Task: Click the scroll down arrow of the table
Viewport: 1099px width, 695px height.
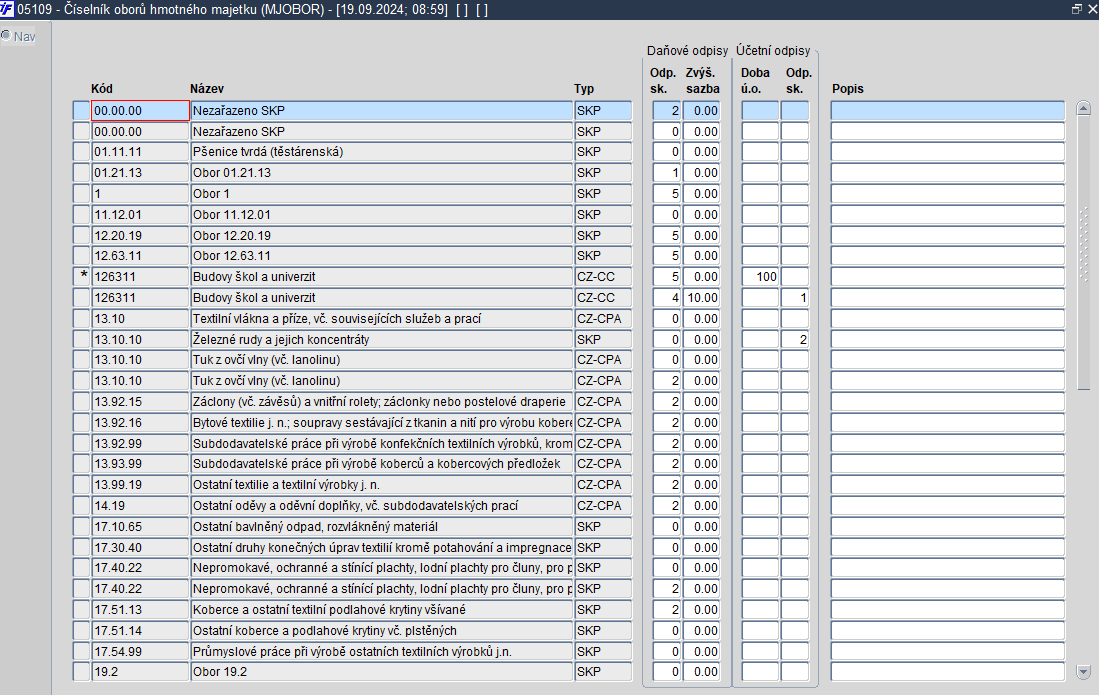Action: 1084,672
